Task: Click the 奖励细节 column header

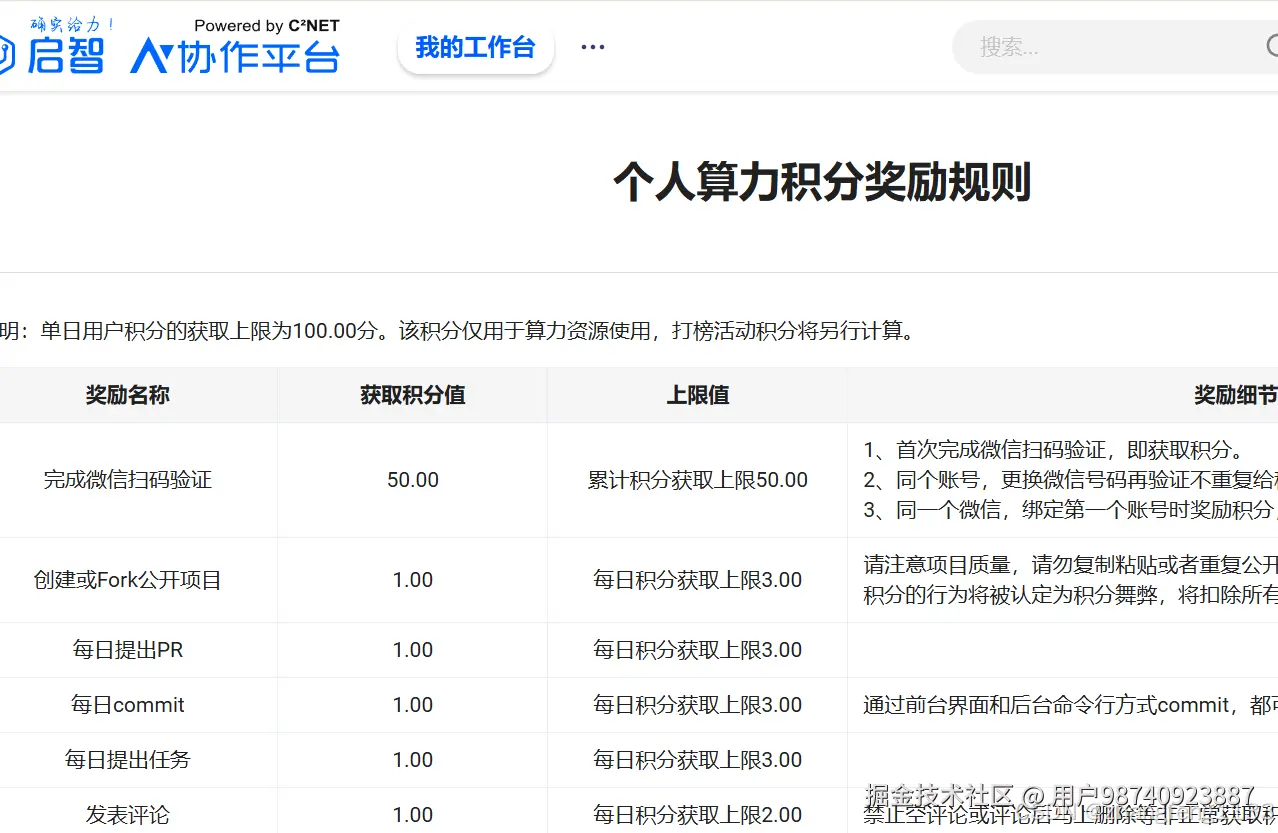Action: pos(1236,395)
